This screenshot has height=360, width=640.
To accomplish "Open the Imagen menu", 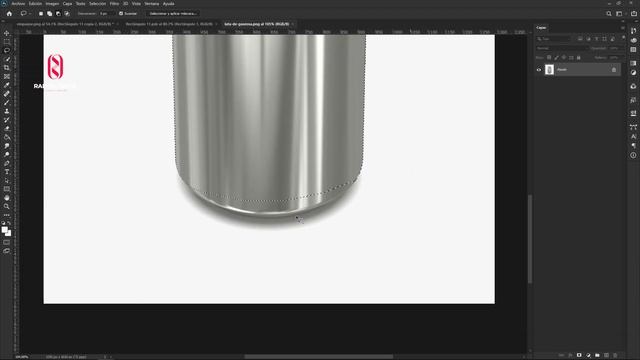I will pyautogui.click(x=52, y=3).
